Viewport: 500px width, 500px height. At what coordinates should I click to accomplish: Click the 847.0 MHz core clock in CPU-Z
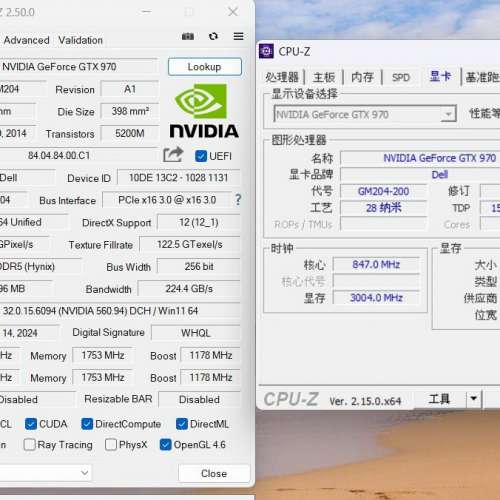click(376, 265)
